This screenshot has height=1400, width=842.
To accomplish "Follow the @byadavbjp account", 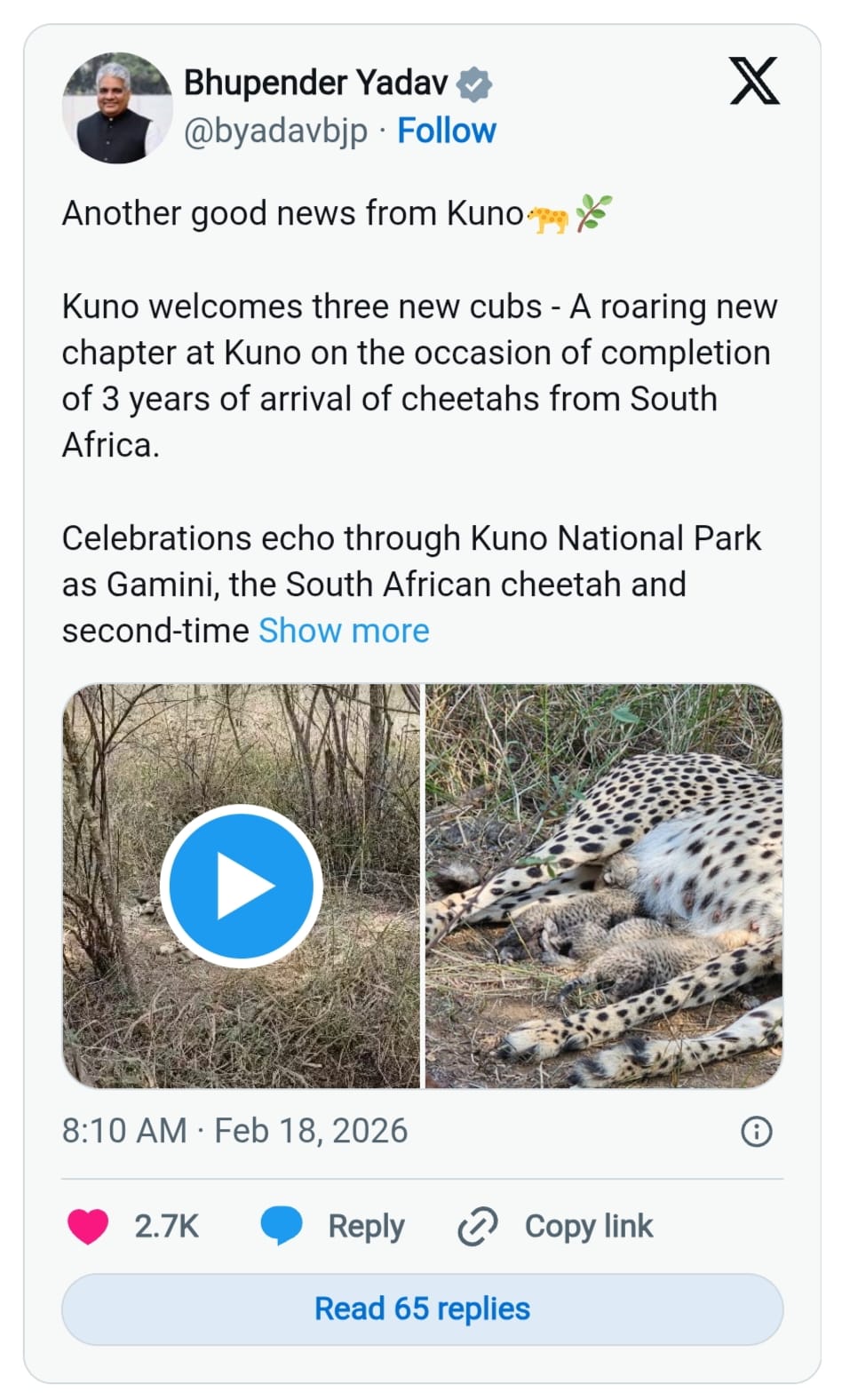I will [x=447, y=131].
